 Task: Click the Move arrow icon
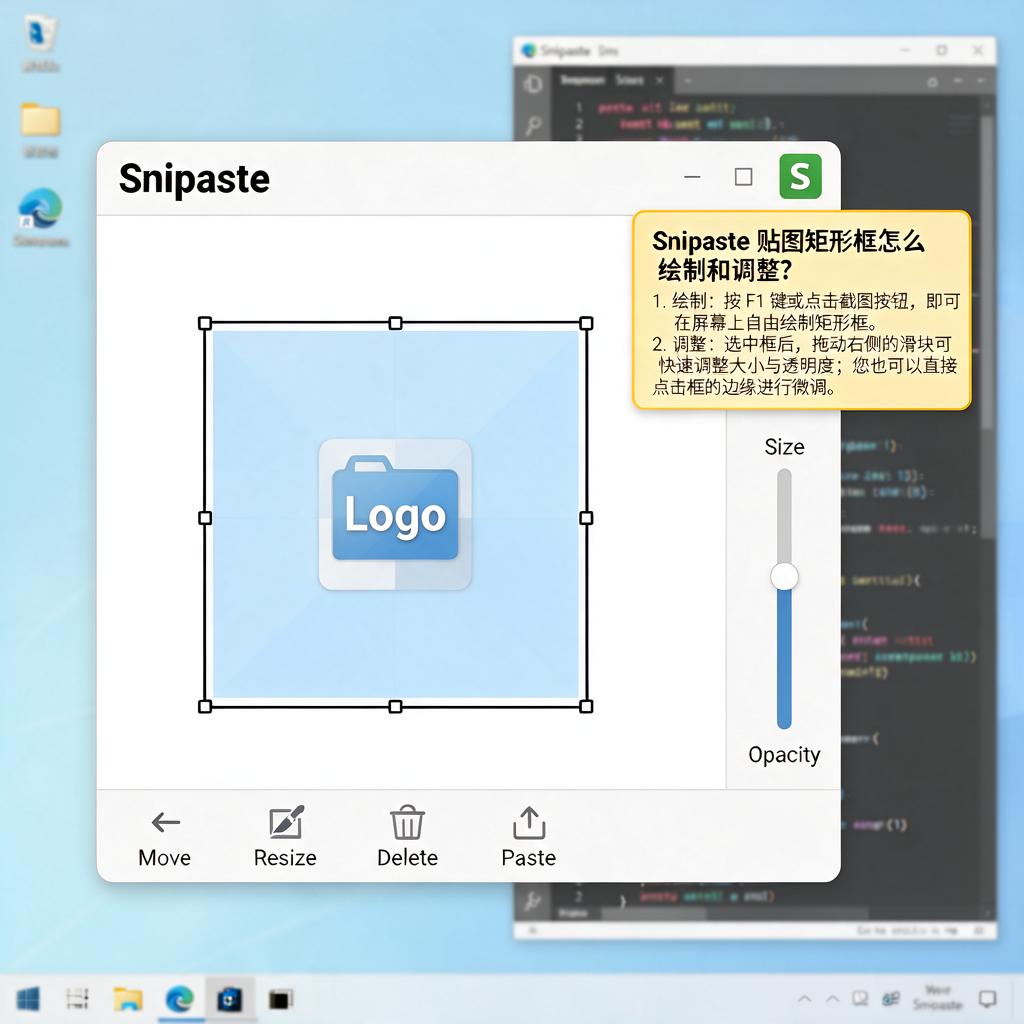[165, 822]
